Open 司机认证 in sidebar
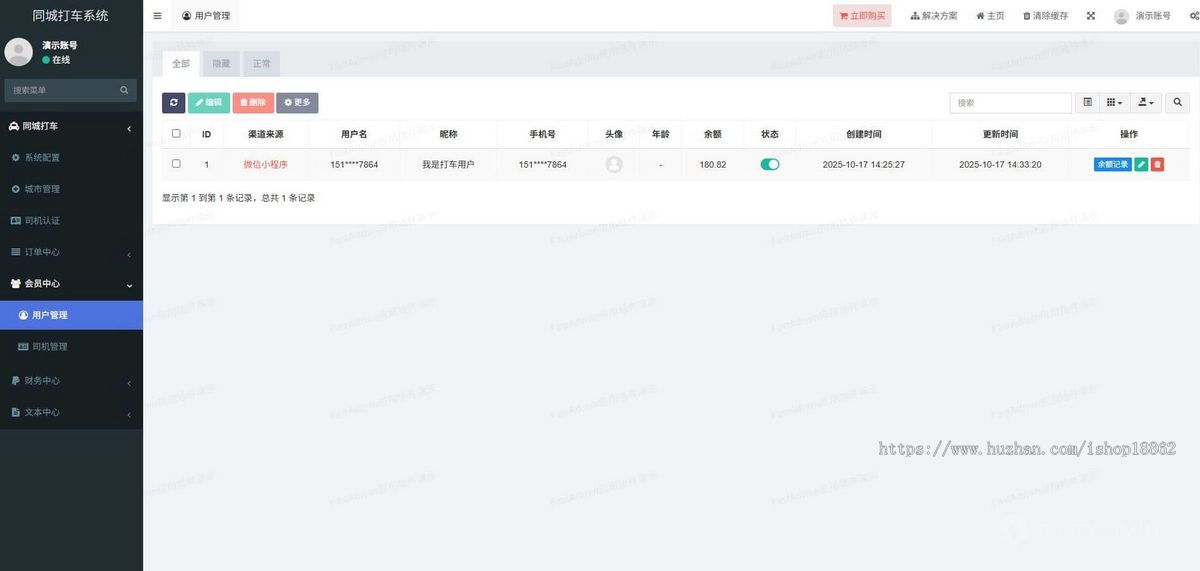1200x571 pixels. (x=71, y=220)
